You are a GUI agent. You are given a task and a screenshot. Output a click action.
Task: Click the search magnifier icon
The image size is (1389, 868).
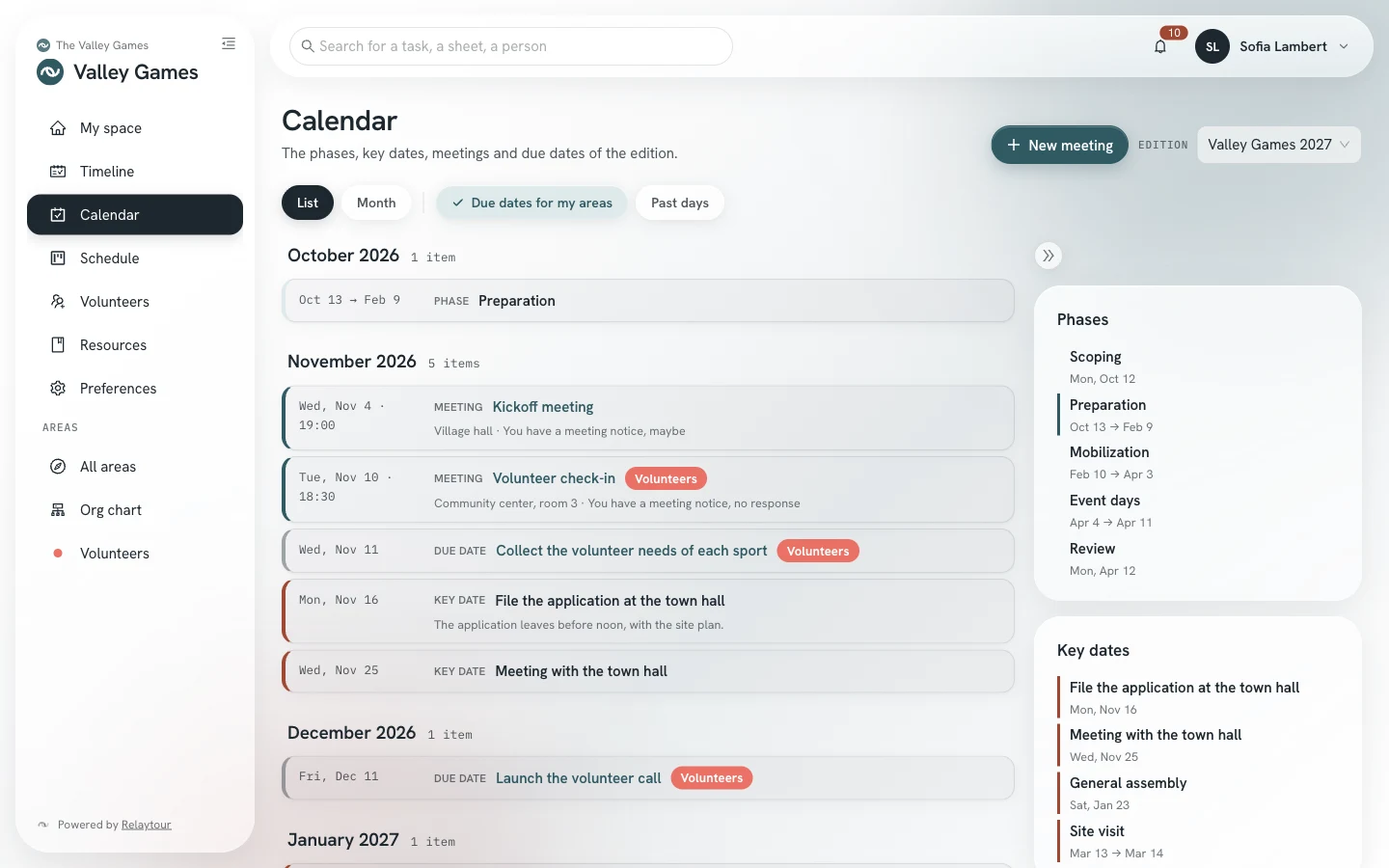click(308, 46)
